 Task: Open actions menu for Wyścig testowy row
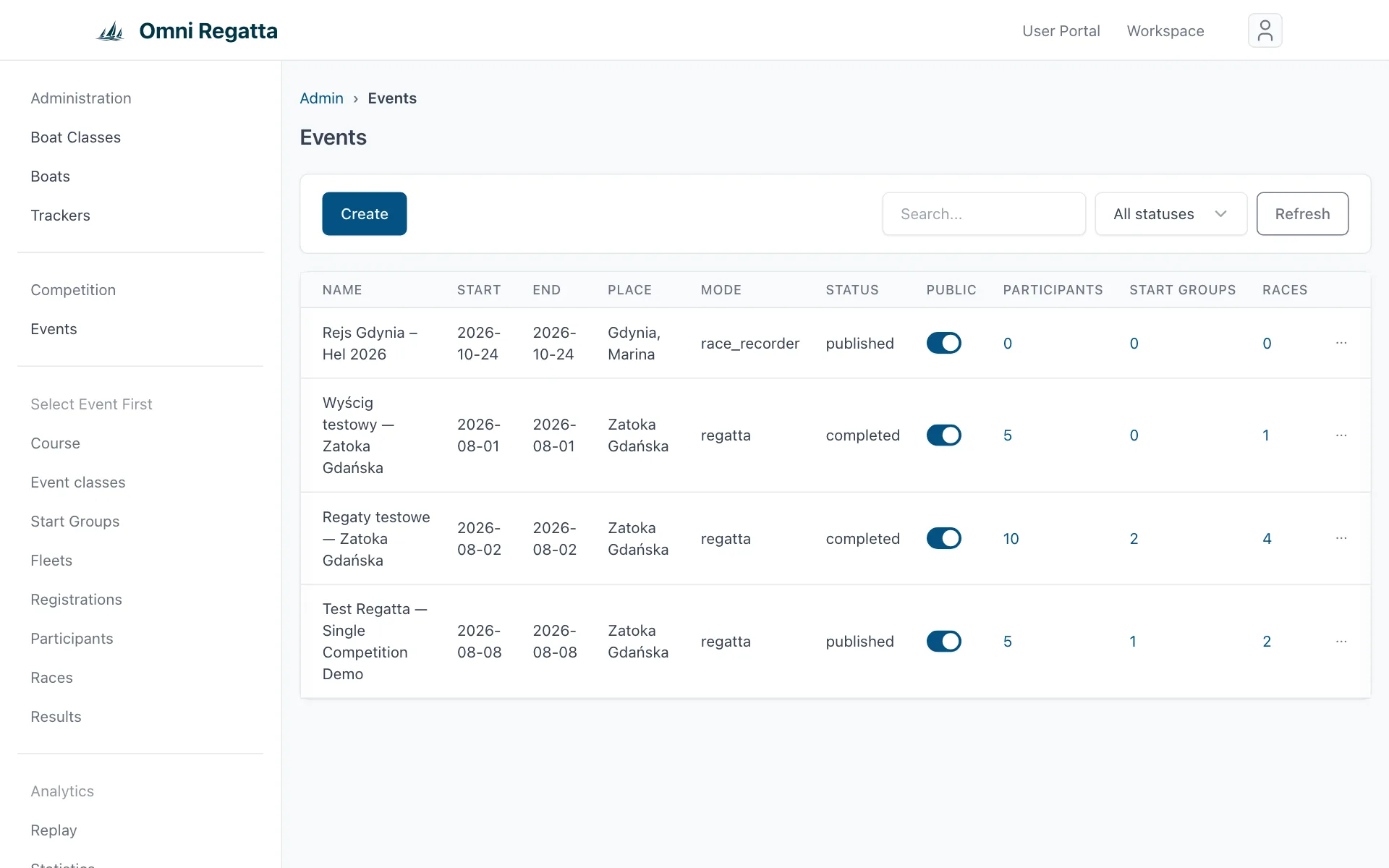click(x=1341, y=435)
